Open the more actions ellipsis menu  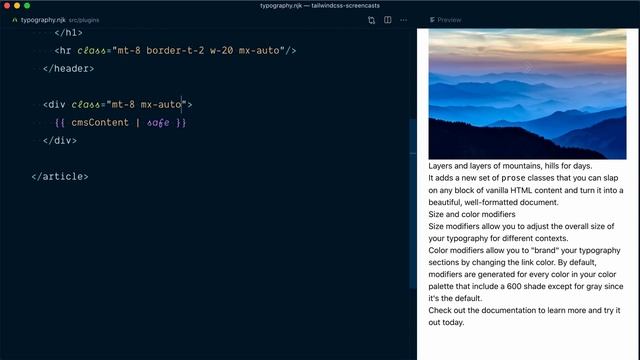tap(404, 20)
